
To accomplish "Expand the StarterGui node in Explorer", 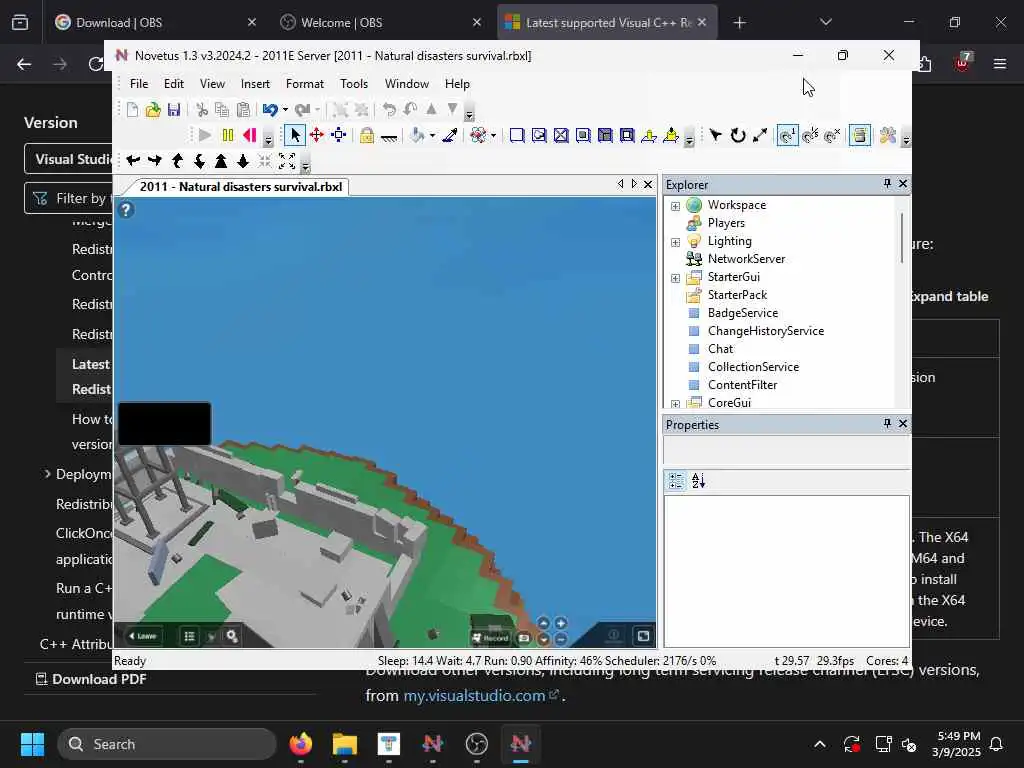I will click(675, 278).
